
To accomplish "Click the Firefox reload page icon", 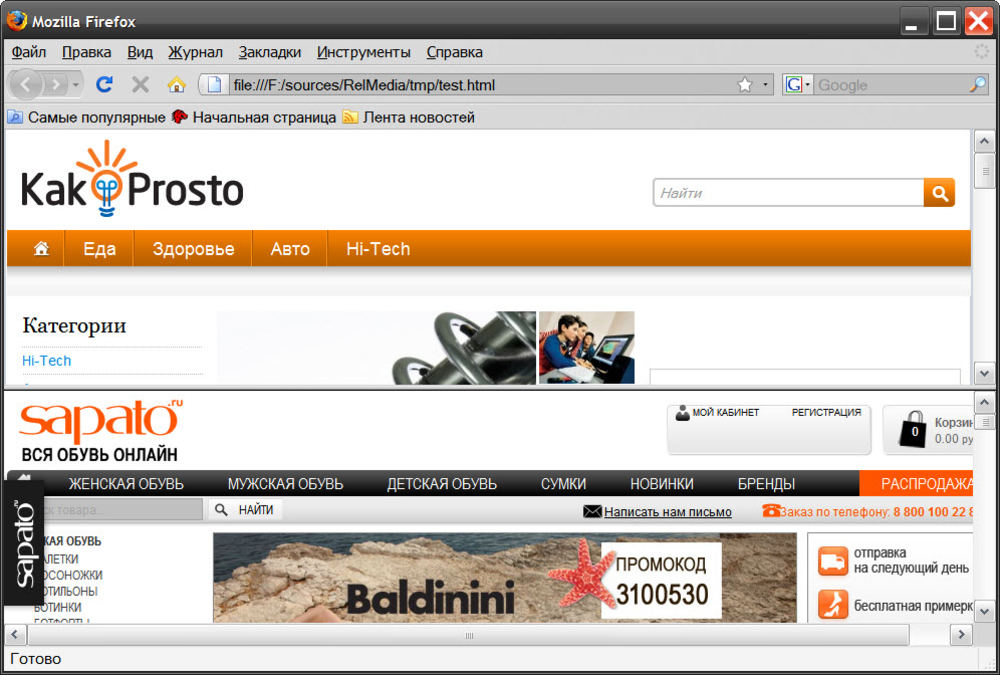I will [104, 85].
